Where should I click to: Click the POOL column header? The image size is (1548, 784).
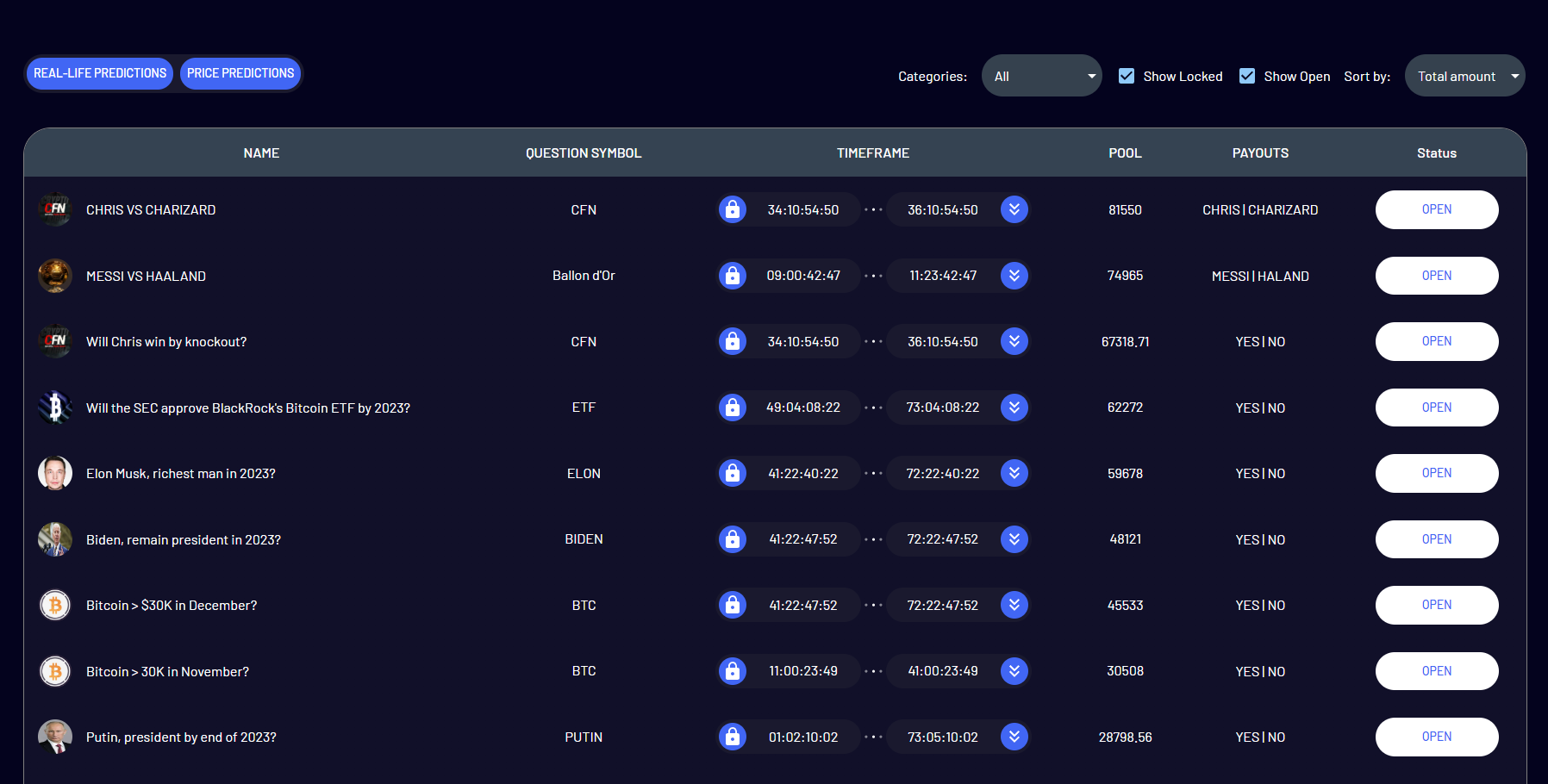[1125, 153]
